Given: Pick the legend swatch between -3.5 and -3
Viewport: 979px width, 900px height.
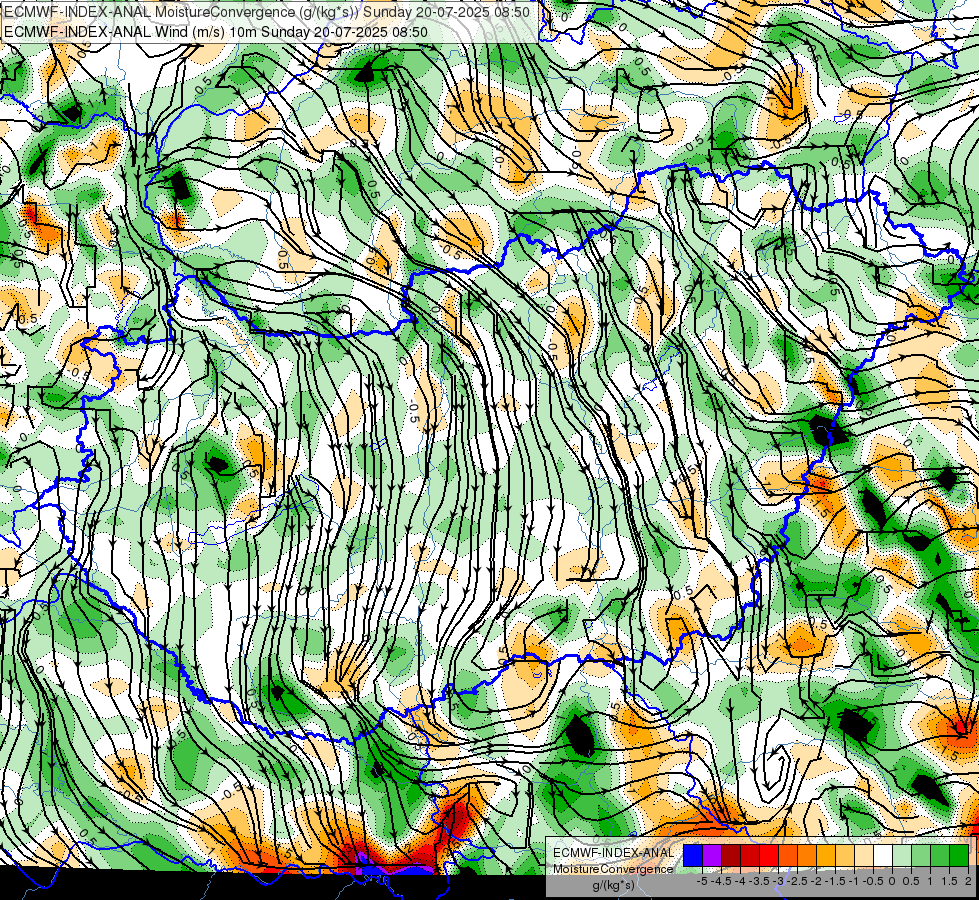Looking at the screenshot, I should 769,856.
